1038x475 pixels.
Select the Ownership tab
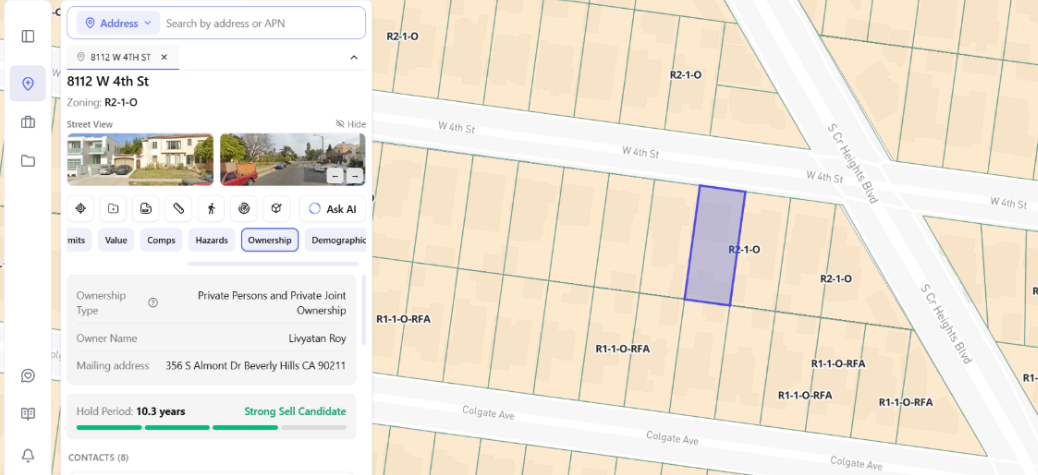pyautogui.click(x=270, y=240)
